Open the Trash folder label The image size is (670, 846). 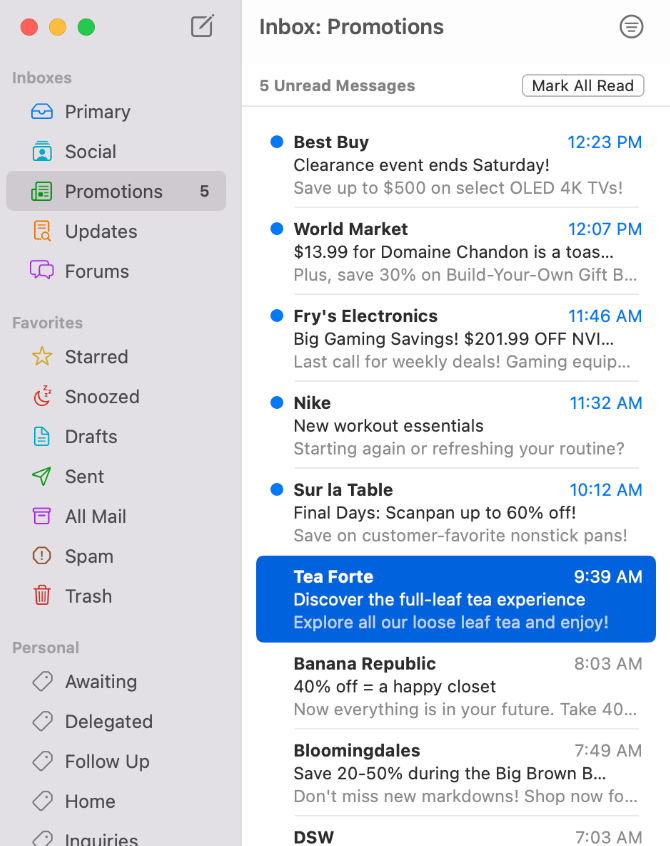click(x=88, y=596)
